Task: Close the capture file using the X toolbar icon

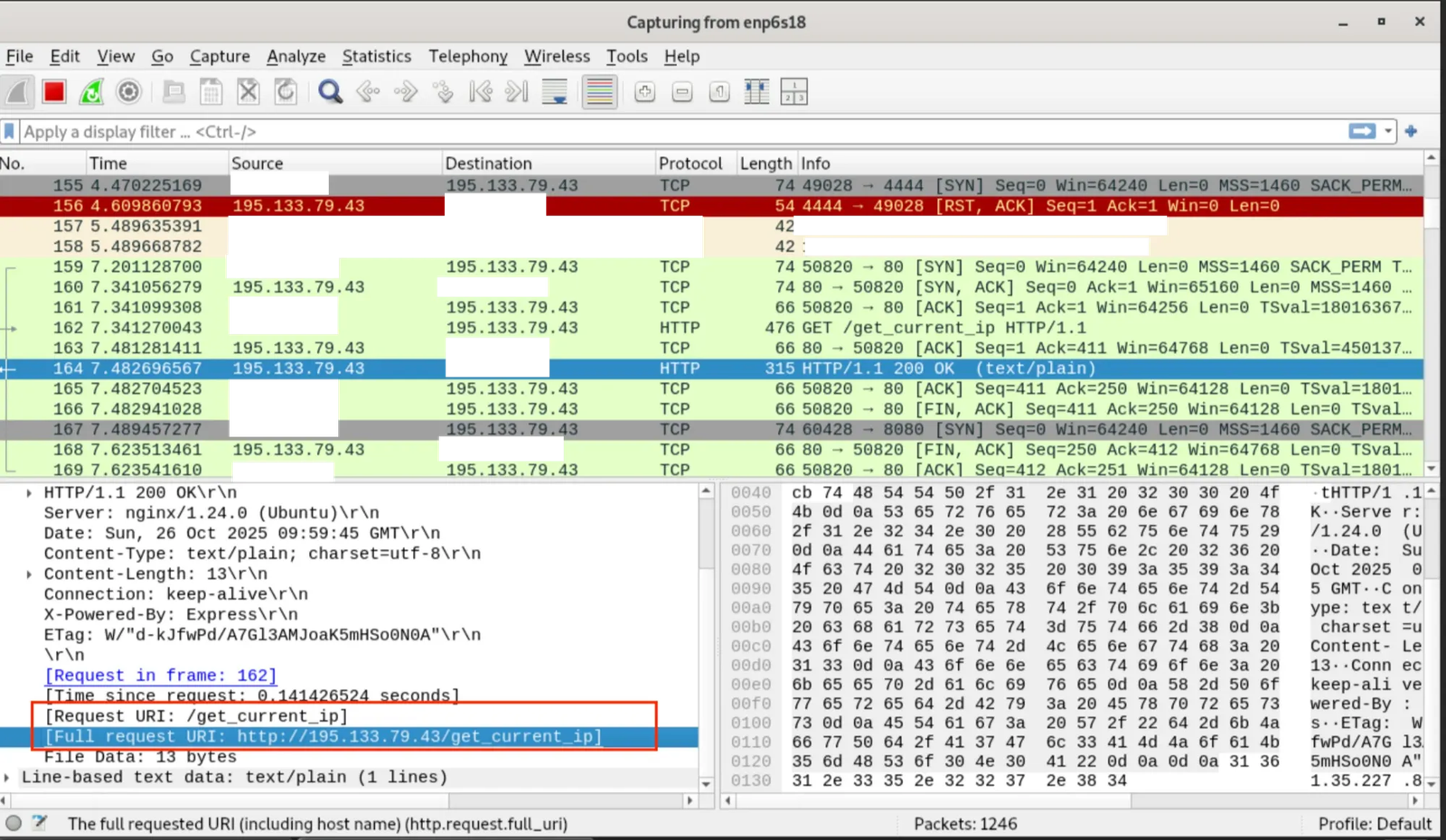Action: point(249,91)
